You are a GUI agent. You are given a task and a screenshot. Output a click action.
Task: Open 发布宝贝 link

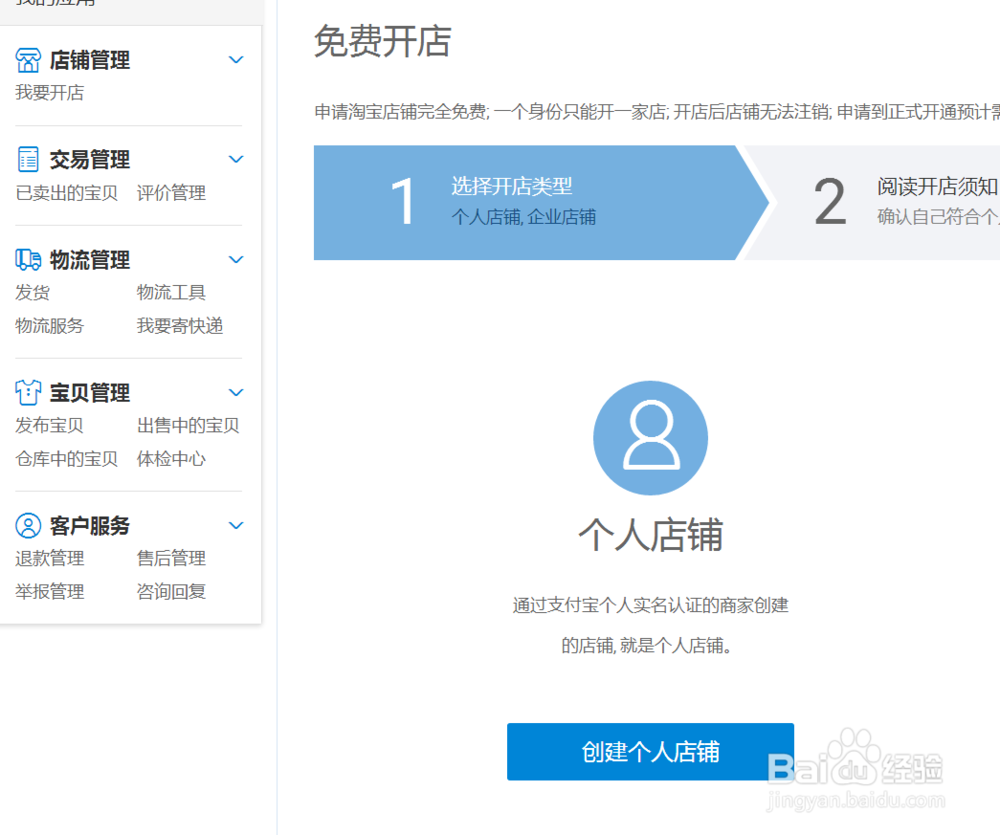click(x=50, y=425)
